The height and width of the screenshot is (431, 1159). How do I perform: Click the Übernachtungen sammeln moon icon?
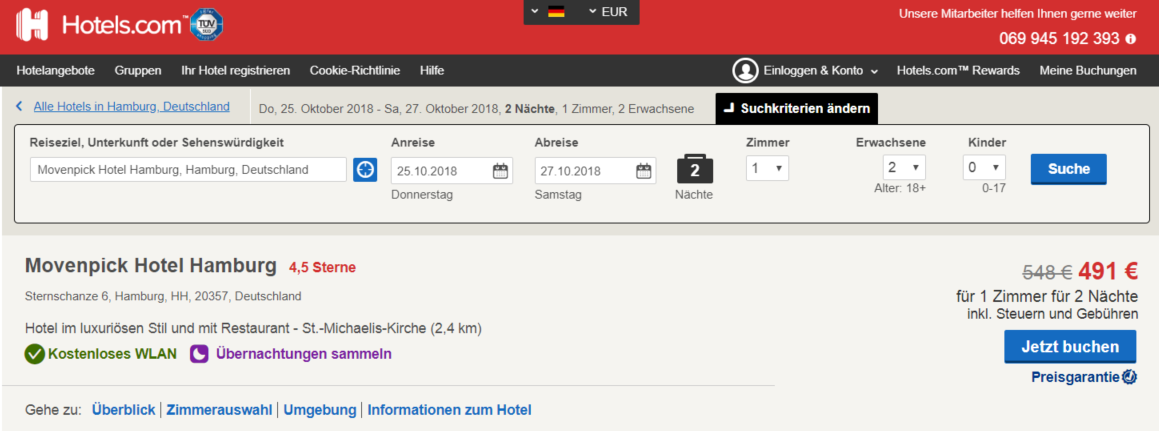(x=200, y=354)
